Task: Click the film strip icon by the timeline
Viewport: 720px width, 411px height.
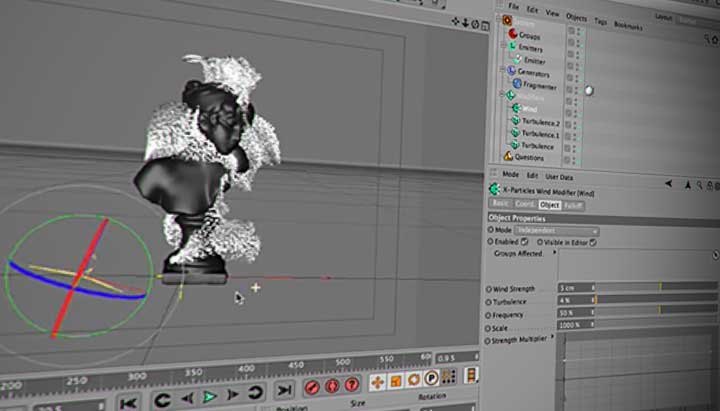Action: pyautogui.click(x=471, y=375)
